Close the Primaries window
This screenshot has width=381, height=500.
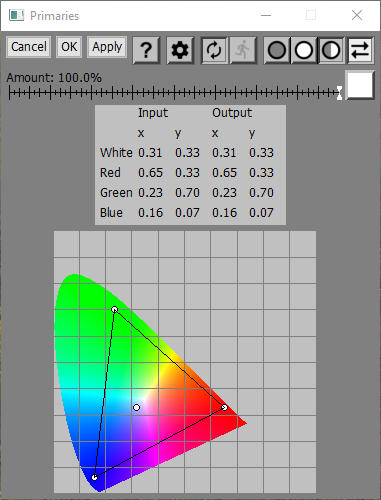coord(357,15)
